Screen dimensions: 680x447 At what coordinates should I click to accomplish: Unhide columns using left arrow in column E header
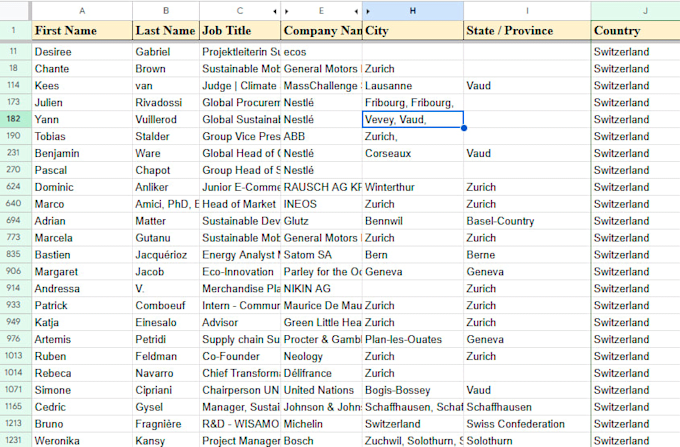pyautogui.click(x=356, y=11)
